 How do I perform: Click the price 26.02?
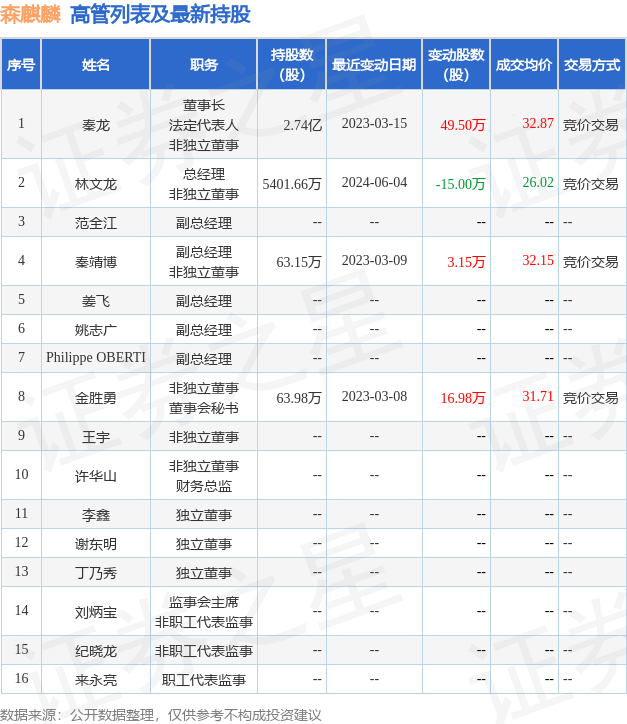[x=537, y=182]
